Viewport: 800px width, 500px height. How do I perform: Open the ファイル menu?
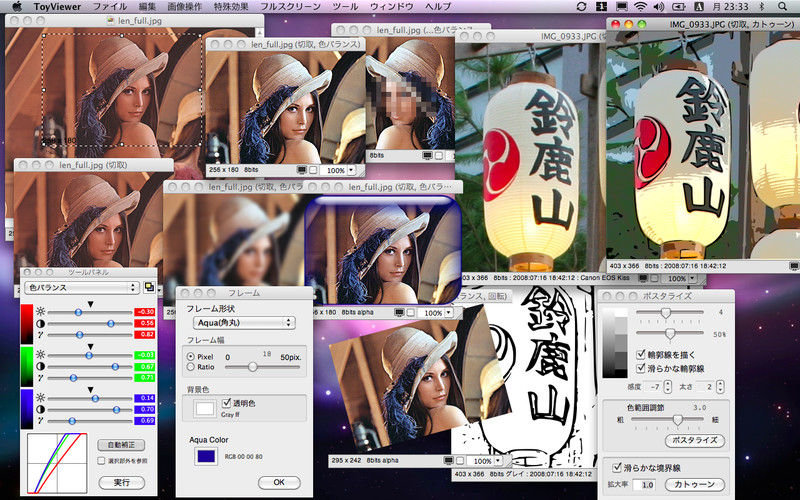pos(110,7)
